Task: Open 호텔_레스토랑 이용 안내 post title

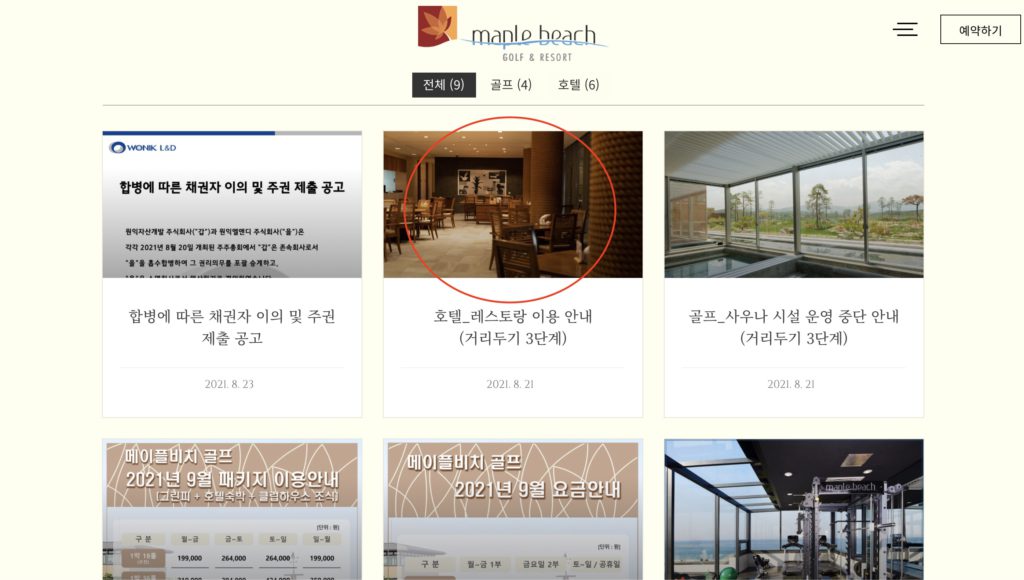Action: tap(513, 327)
